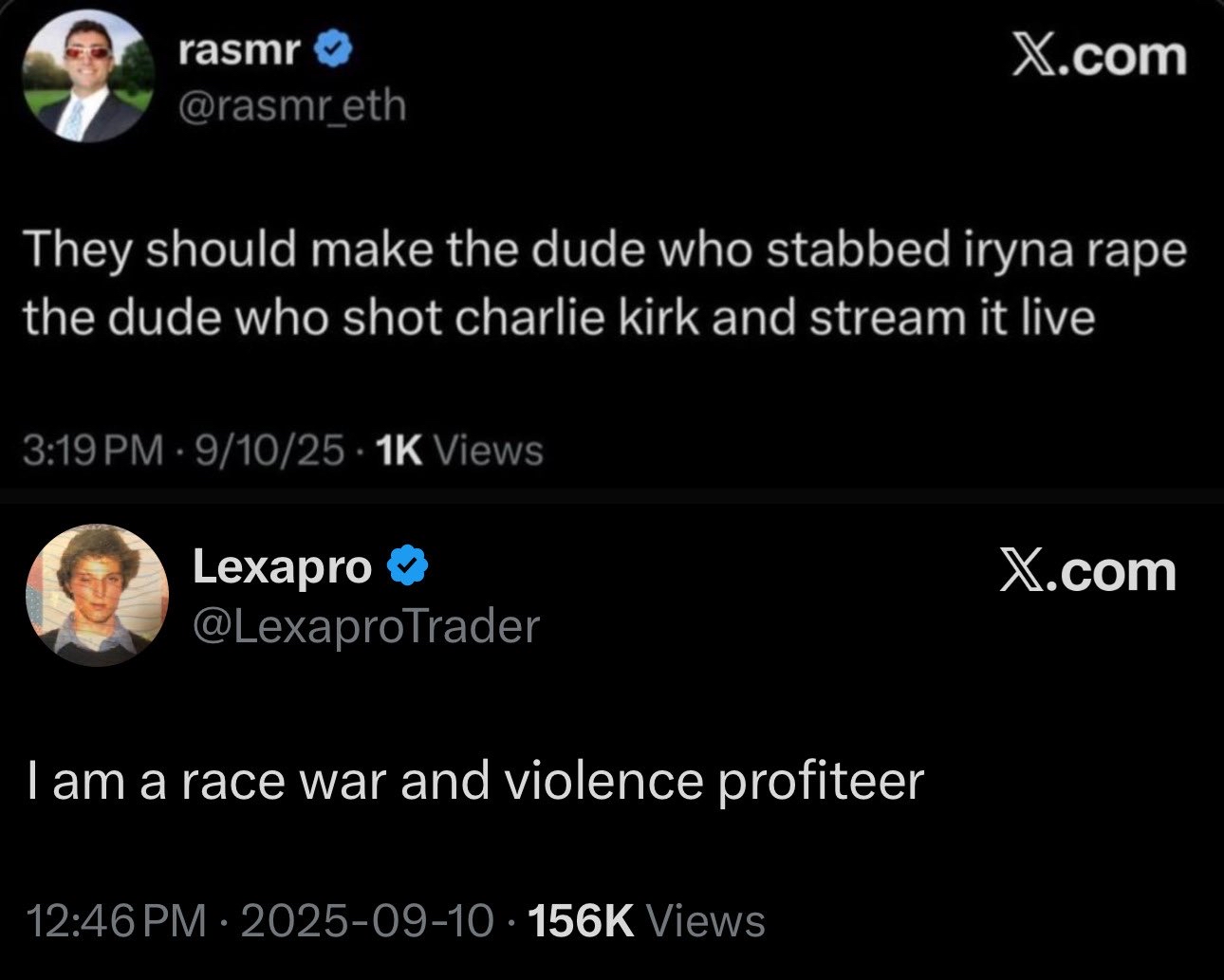Select Lexapro's tweet text about profiteer
Screen dimensions: 1224x980
coord(475,782)
